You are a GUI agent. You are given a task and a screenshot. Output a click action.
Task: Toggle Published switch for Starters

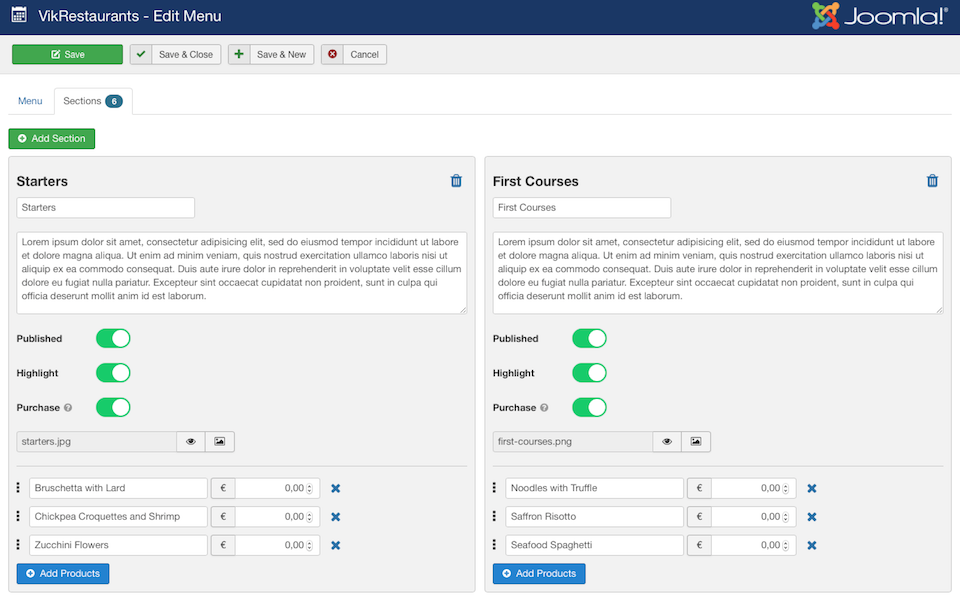[113, 339]
